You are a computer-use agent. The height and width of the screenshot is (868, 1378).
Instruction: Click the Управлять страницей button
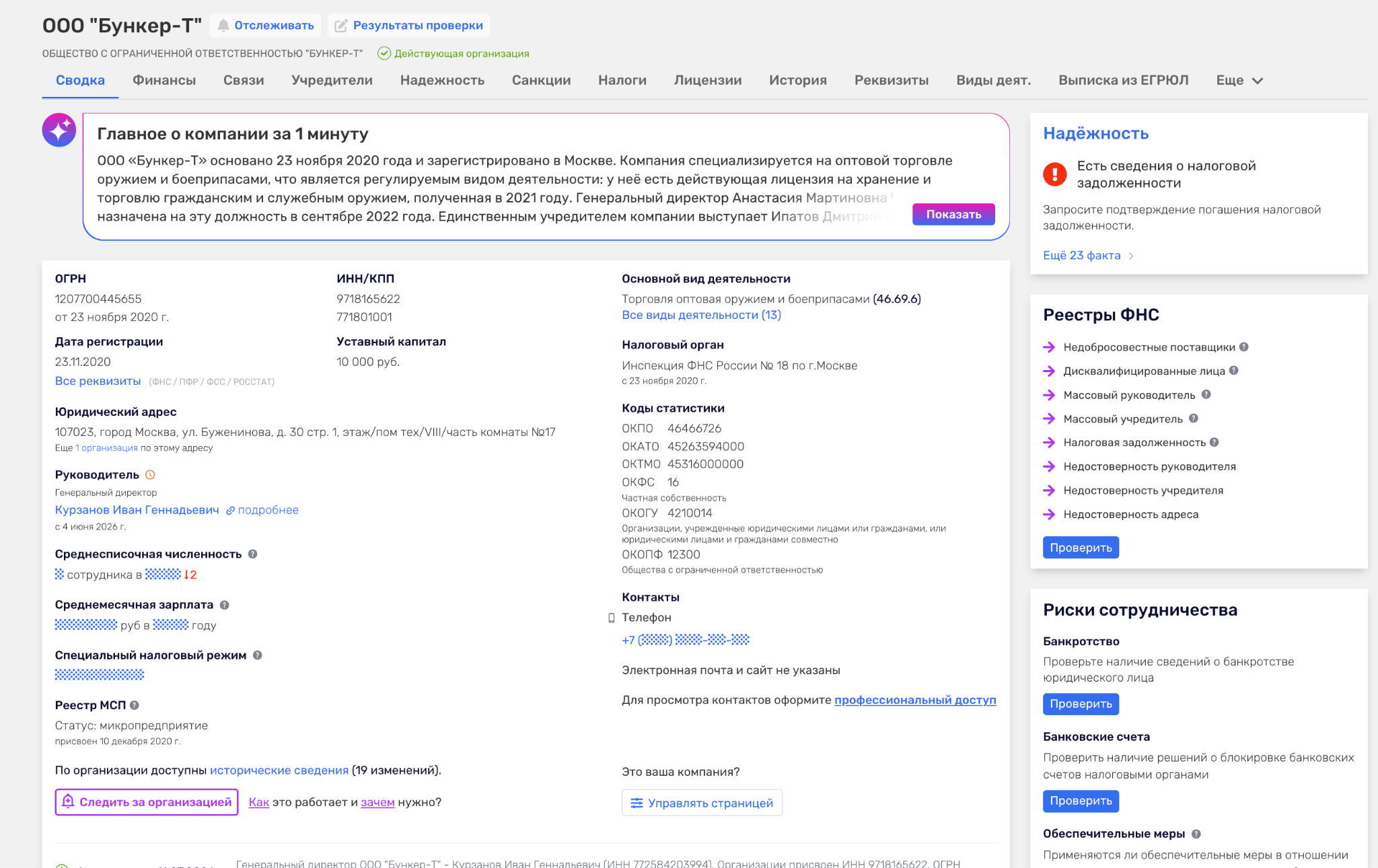[x=702, y=803]
